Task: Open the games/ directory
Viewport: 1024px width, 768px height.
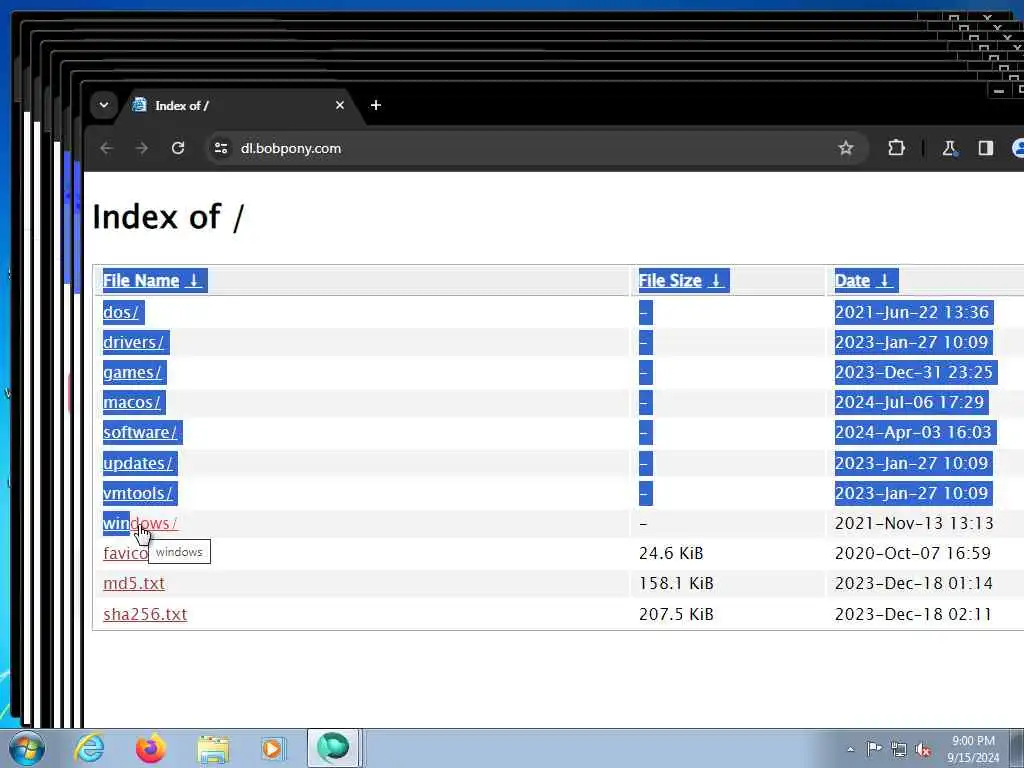Action: tap(132, 372)
